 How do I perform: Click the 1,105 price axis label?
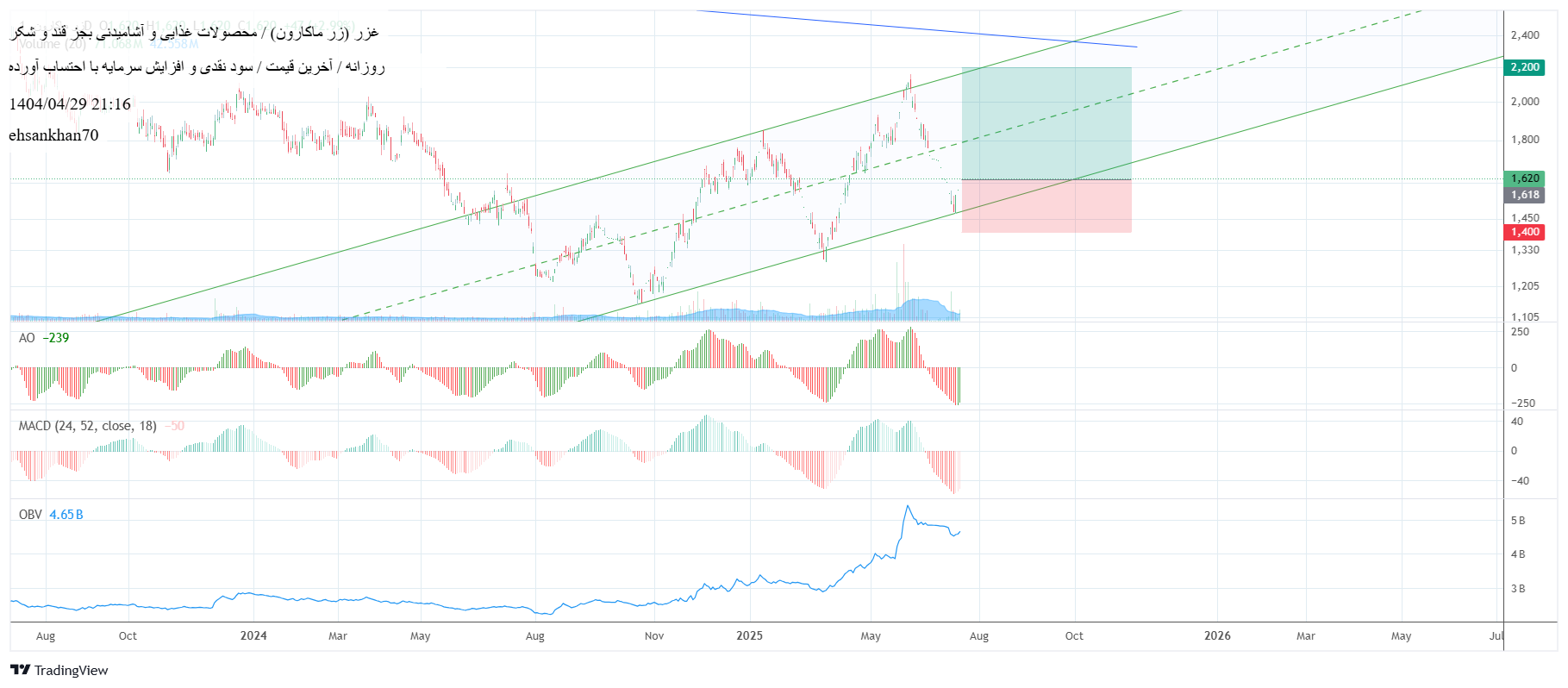pyautogui.click(x=1525, y=316)
